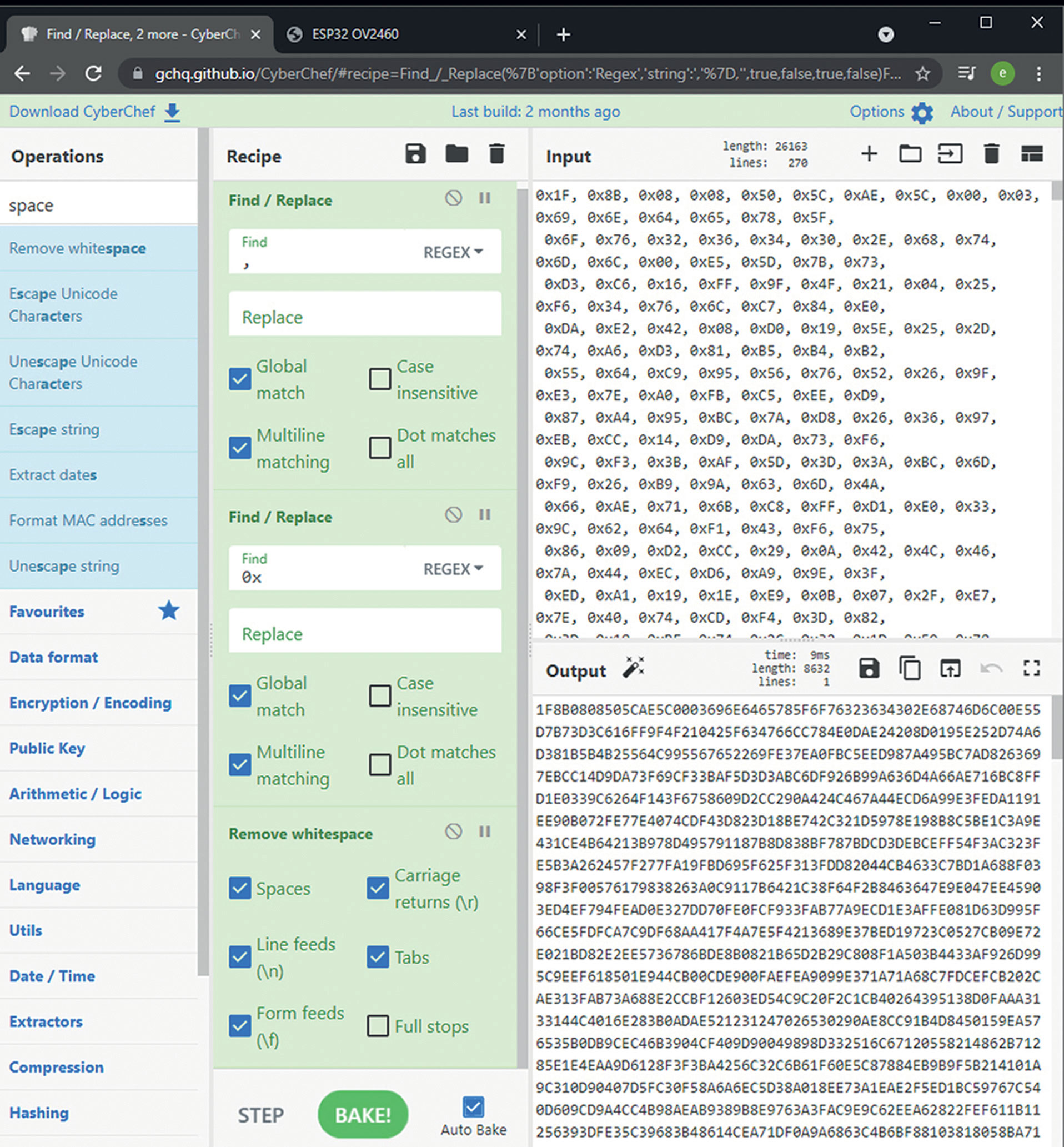Reset pane layout icon
This screenshot has height=1147, width=1064.
[x=1032, y=154]
